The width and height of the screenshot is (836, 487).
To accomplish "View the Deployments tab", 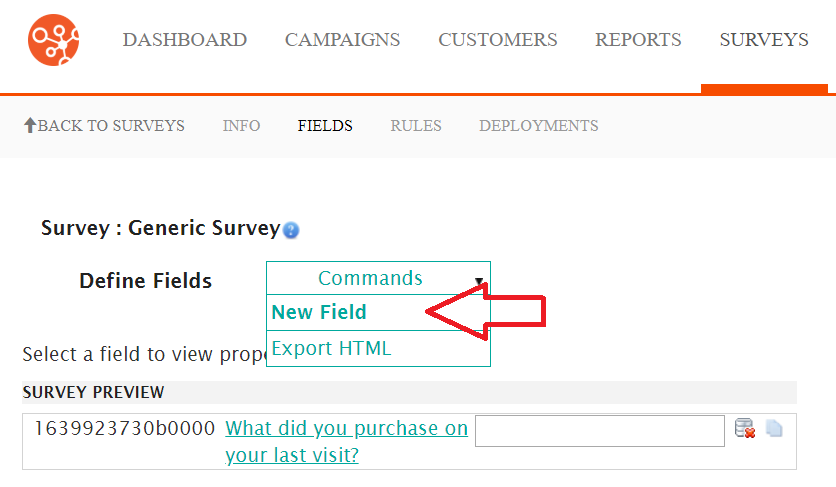I will (538, 126).
